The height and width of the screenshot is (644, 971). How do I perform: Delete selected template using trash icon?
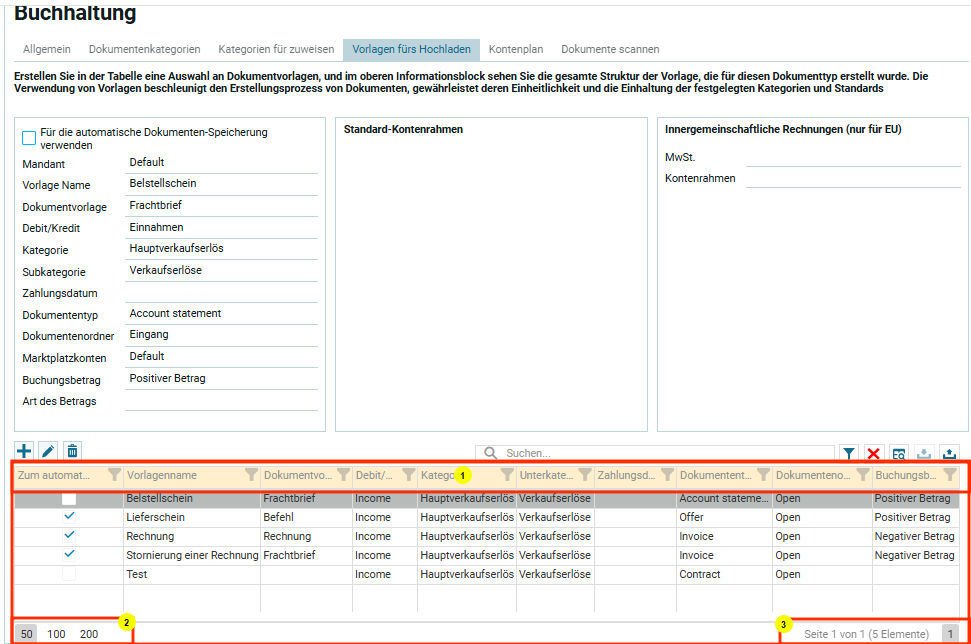tap(72, 452)
